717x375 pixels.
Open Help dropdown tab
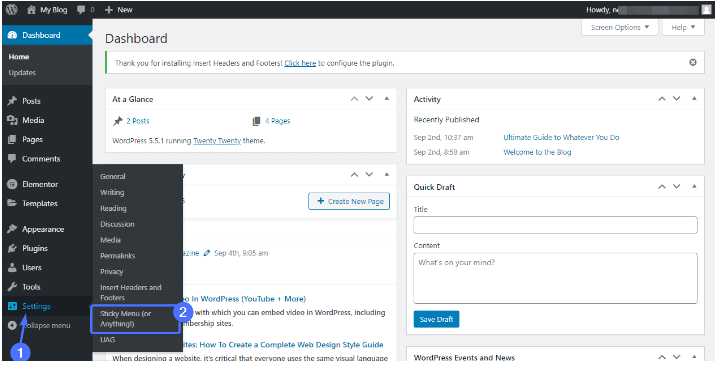683,27
